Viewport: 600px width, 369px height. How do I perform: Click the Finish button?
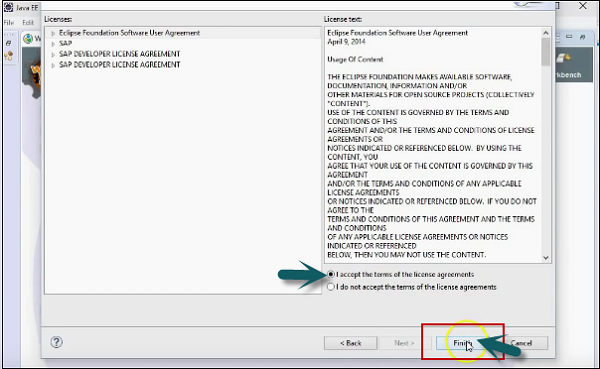click(x=462, y=343)
